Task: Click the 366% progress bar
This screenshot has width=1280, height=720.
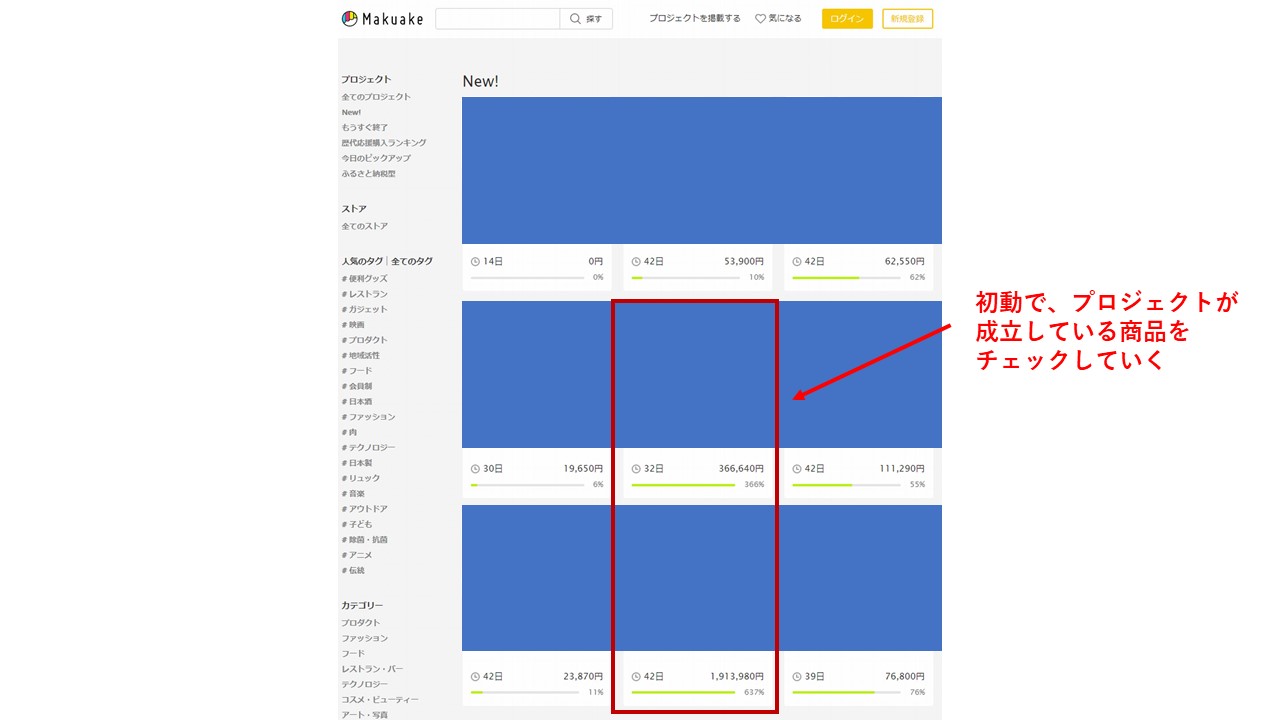Action: coord(683,485)
